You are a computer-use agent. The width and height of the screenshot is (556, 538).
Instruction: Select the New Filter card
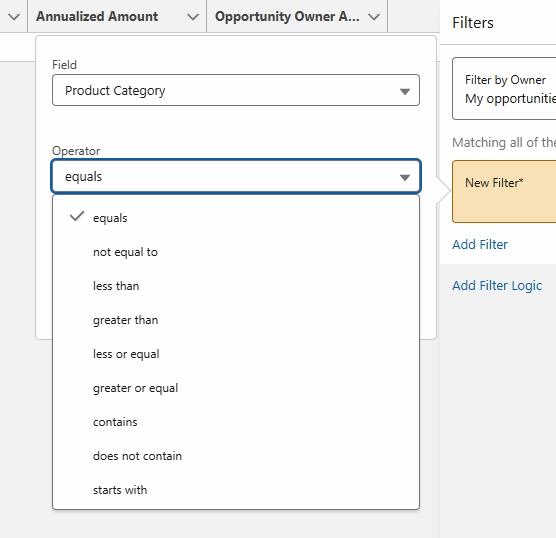pyautogui.click(x=504, y=192)
